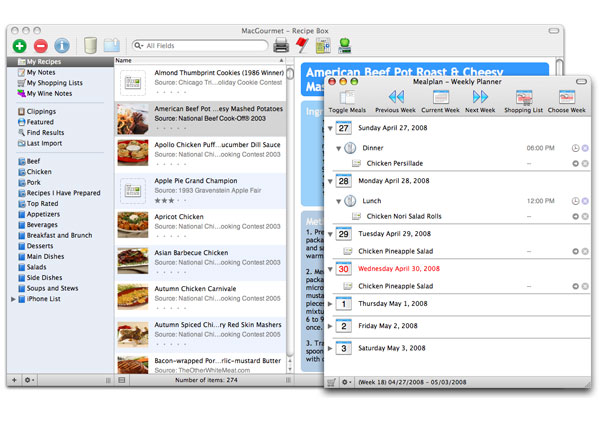Expand Friday May 2 day
The width and height of the screenshot is (600, 442).
tap(330, 326)
